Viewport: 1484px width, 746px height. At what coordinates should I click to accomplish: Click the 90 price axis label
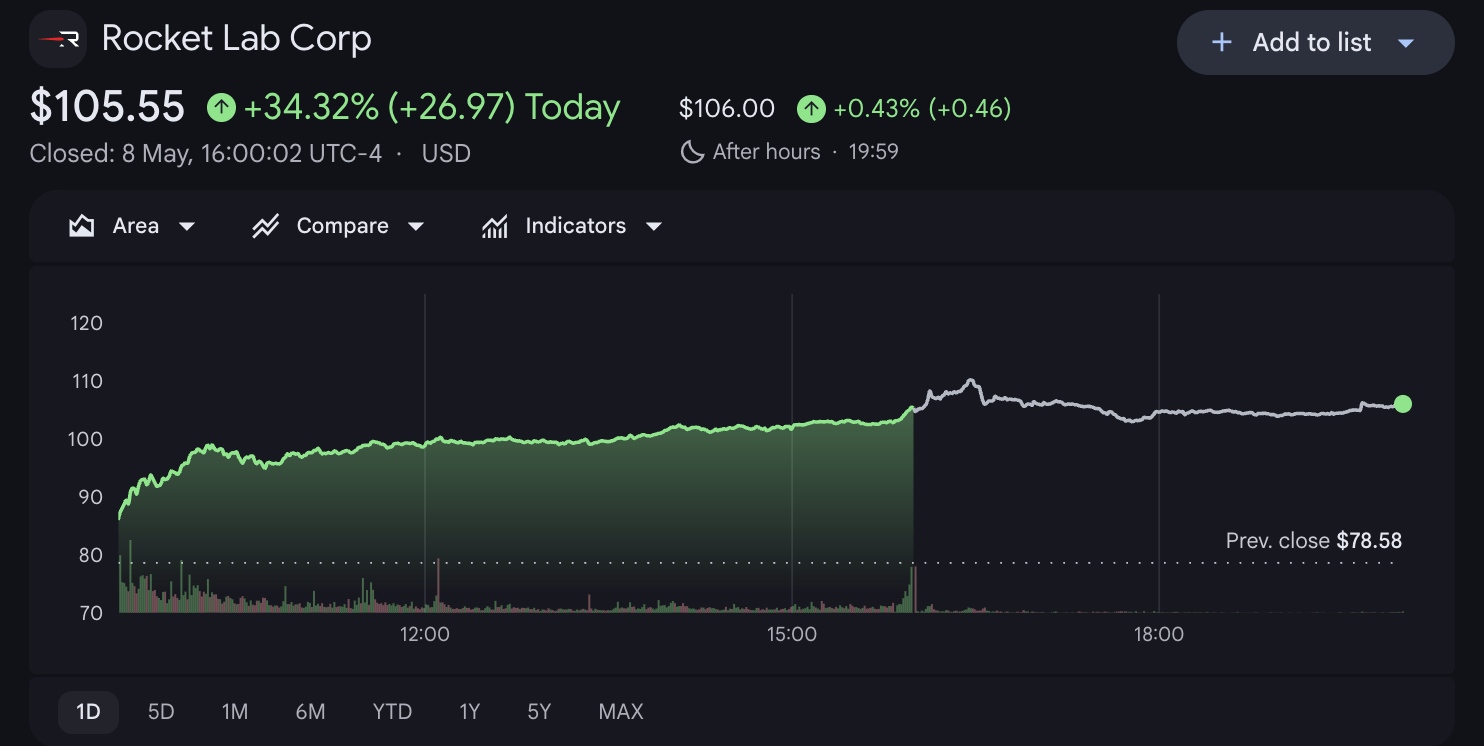(90, 497)
